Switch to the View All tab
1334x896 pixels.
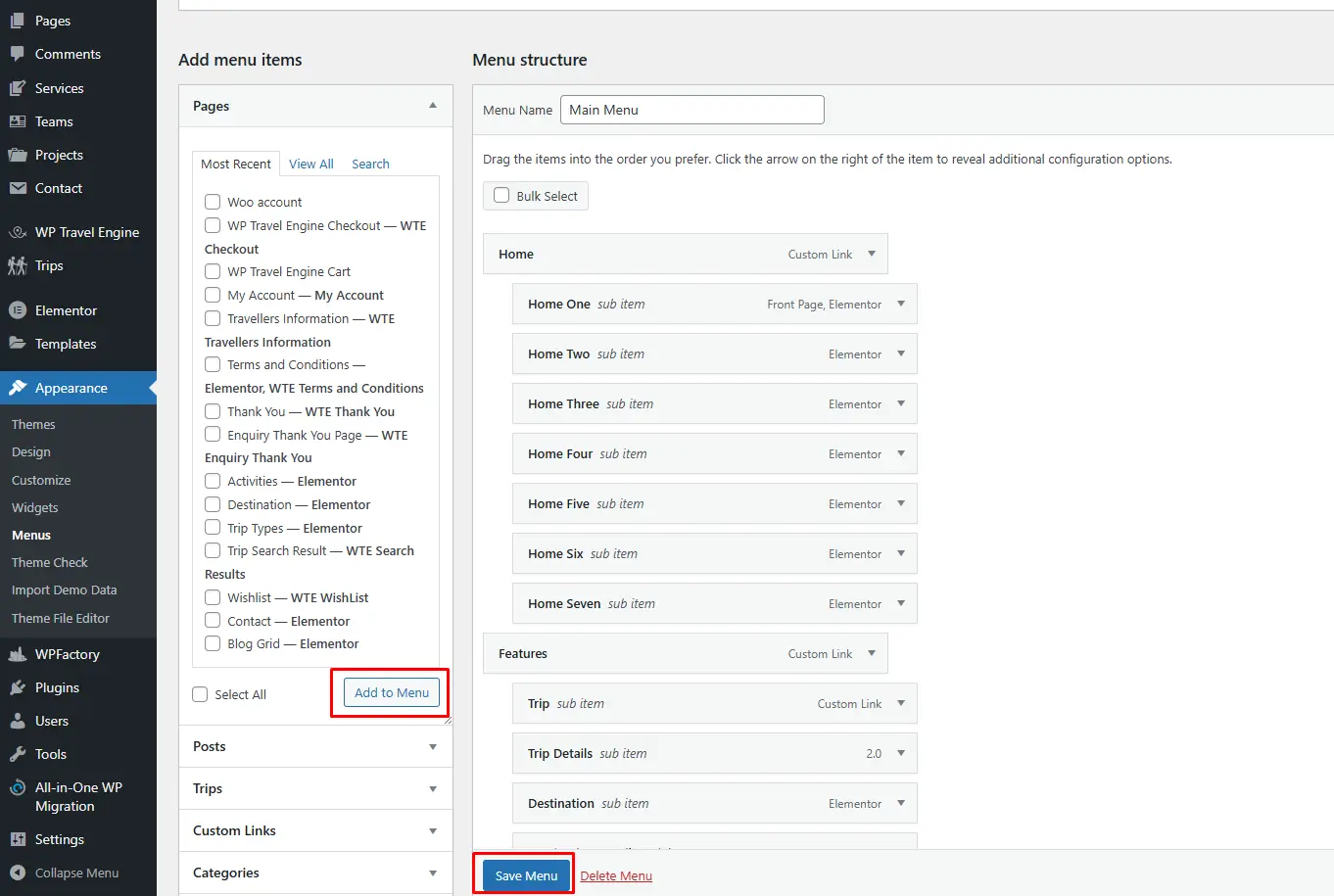pyautogui.click(x=311, y=164)
